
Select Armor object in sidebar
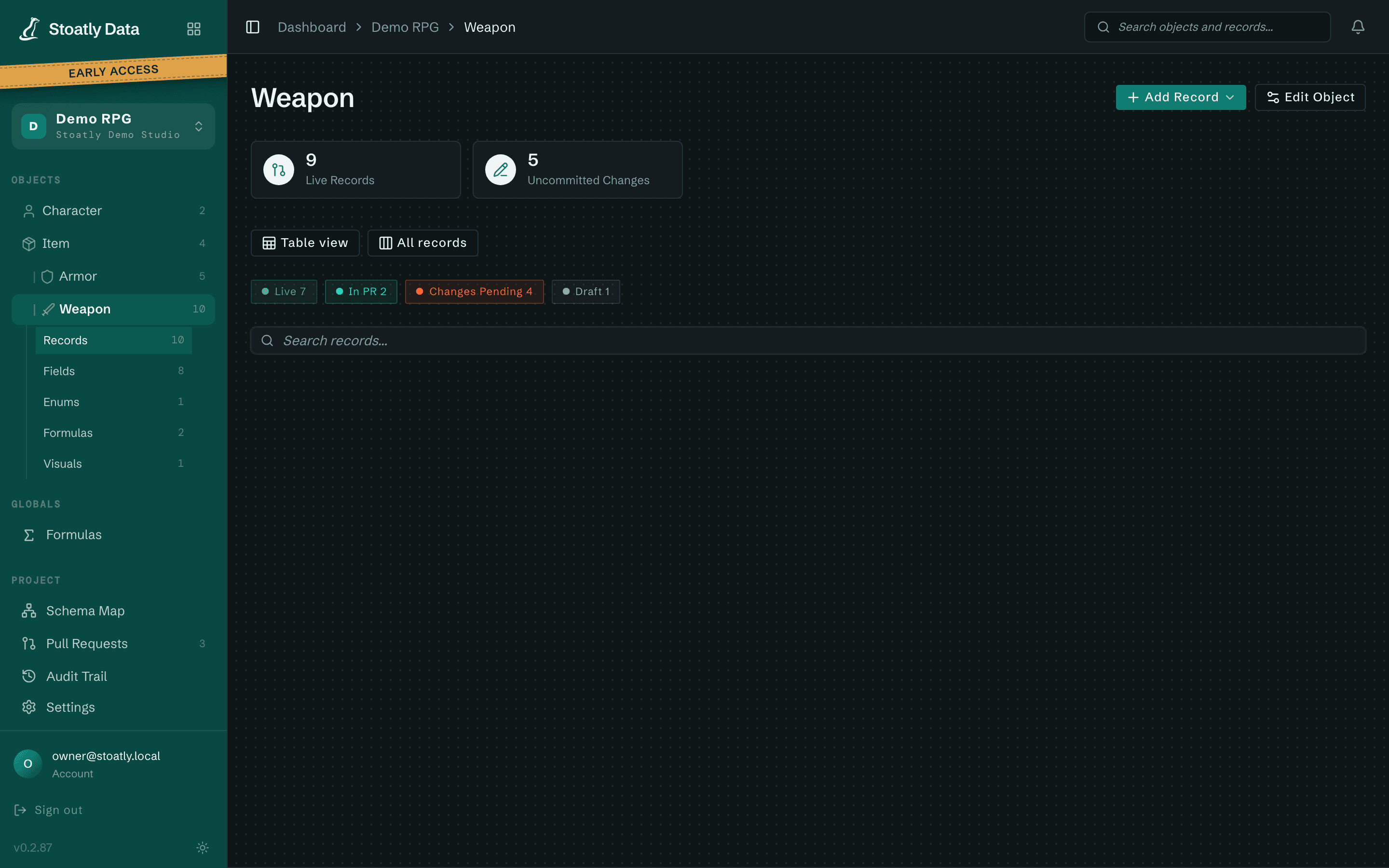click(x=113, y=276)
